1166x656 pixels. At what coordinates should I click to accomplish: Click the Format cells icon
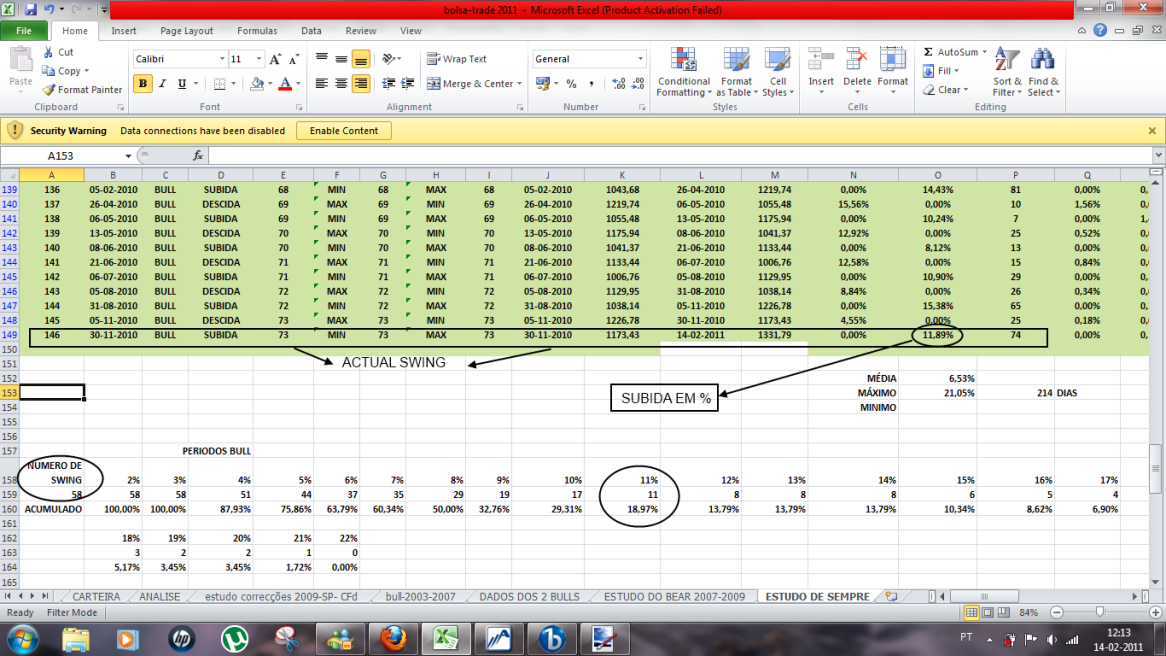[x=892, y=60]
